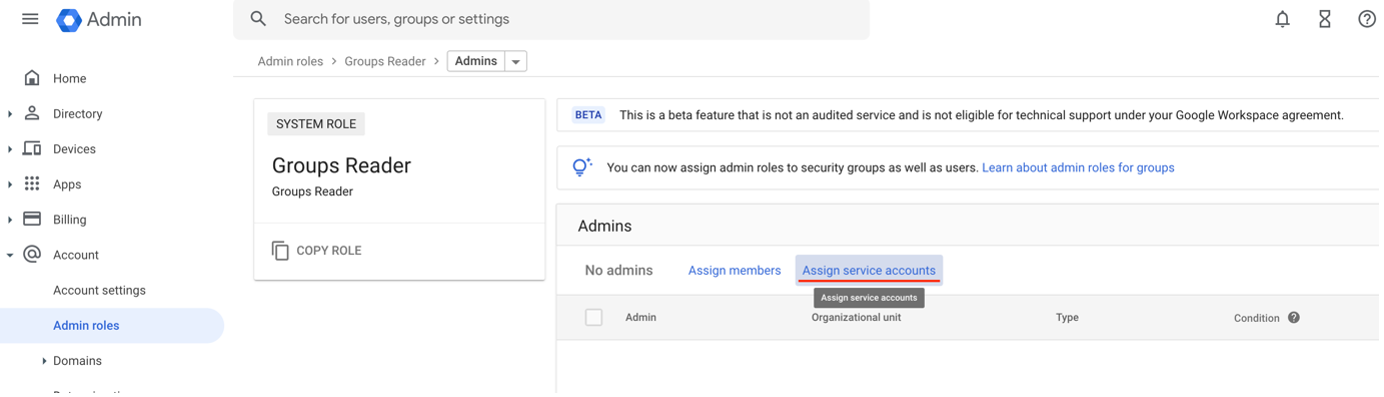This screenshot has width=1384, height=397.
Task: Click the Billing card icon
Action: point(32,219)
